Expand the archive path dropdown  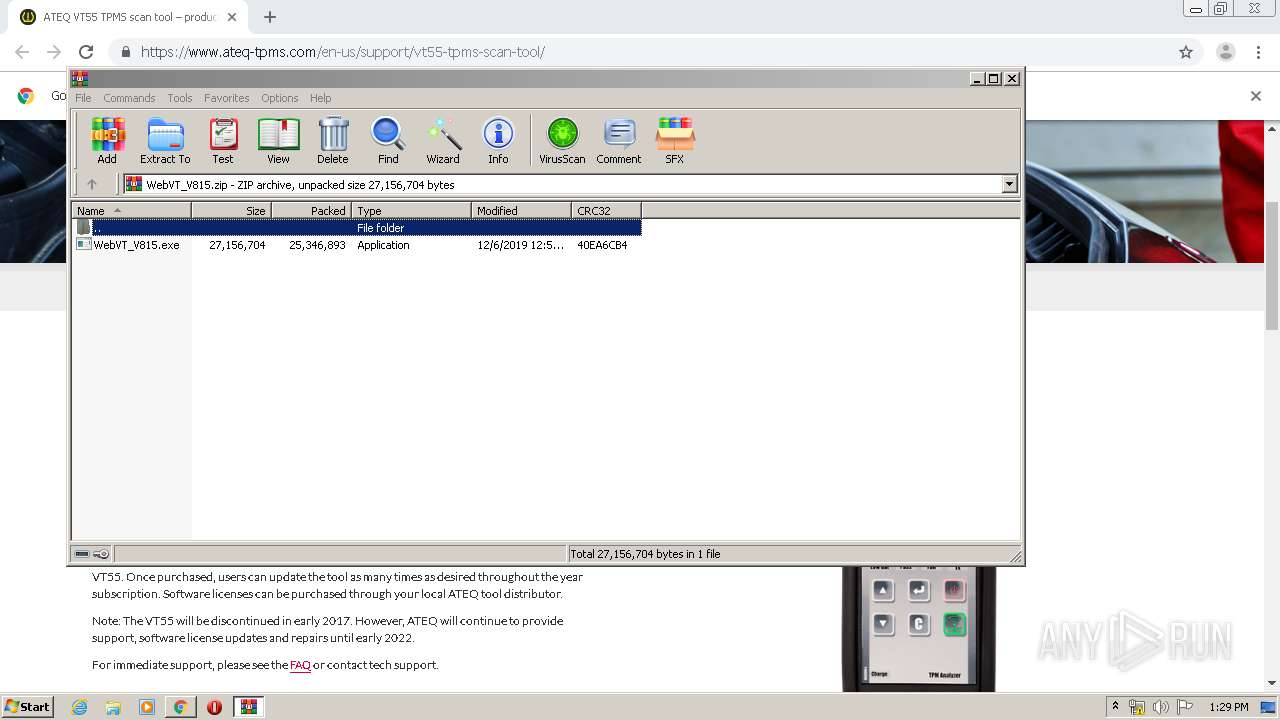click(x=1009, y=184)
